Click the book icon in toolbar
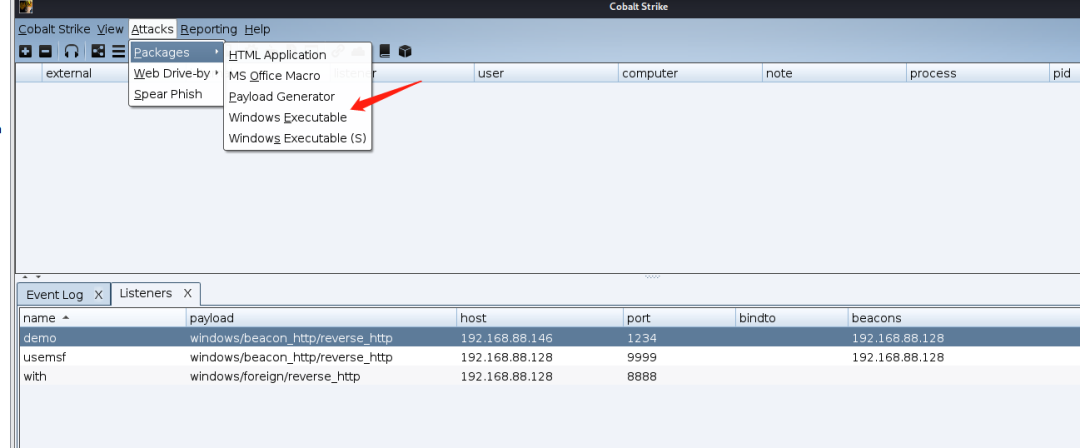 385,51
